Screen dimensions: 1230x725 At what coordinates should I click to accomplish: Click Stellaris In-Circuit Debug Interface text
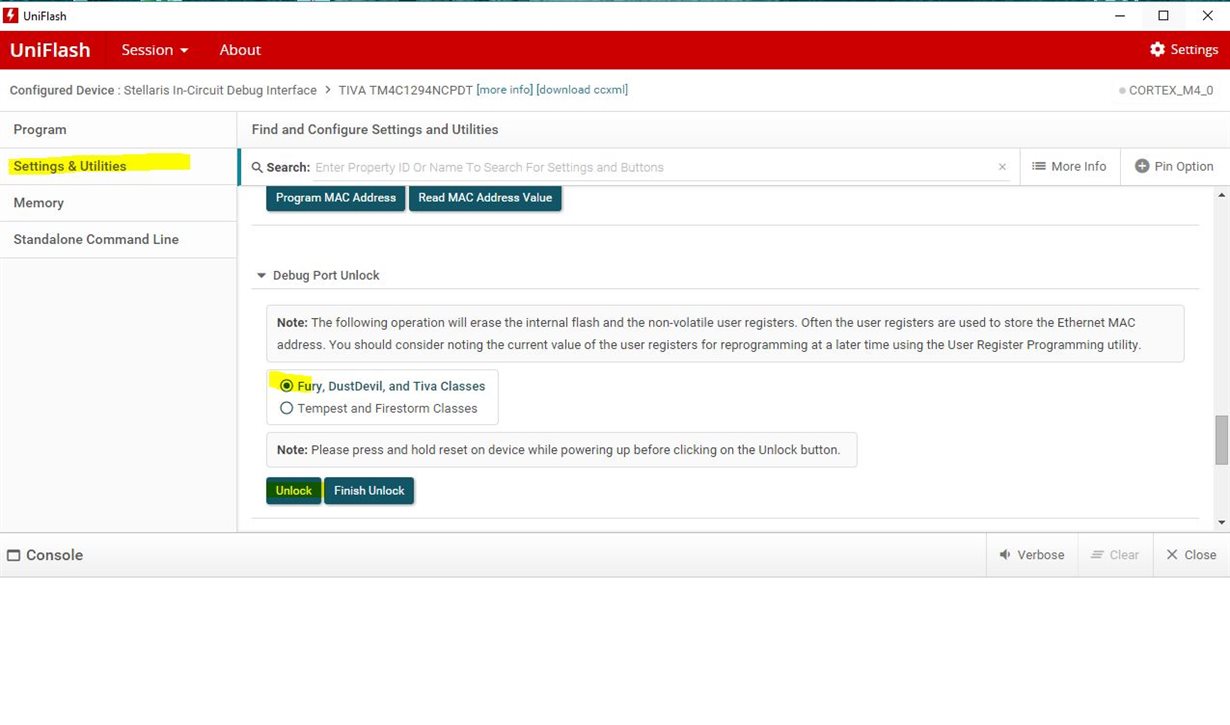click(220, 90)
